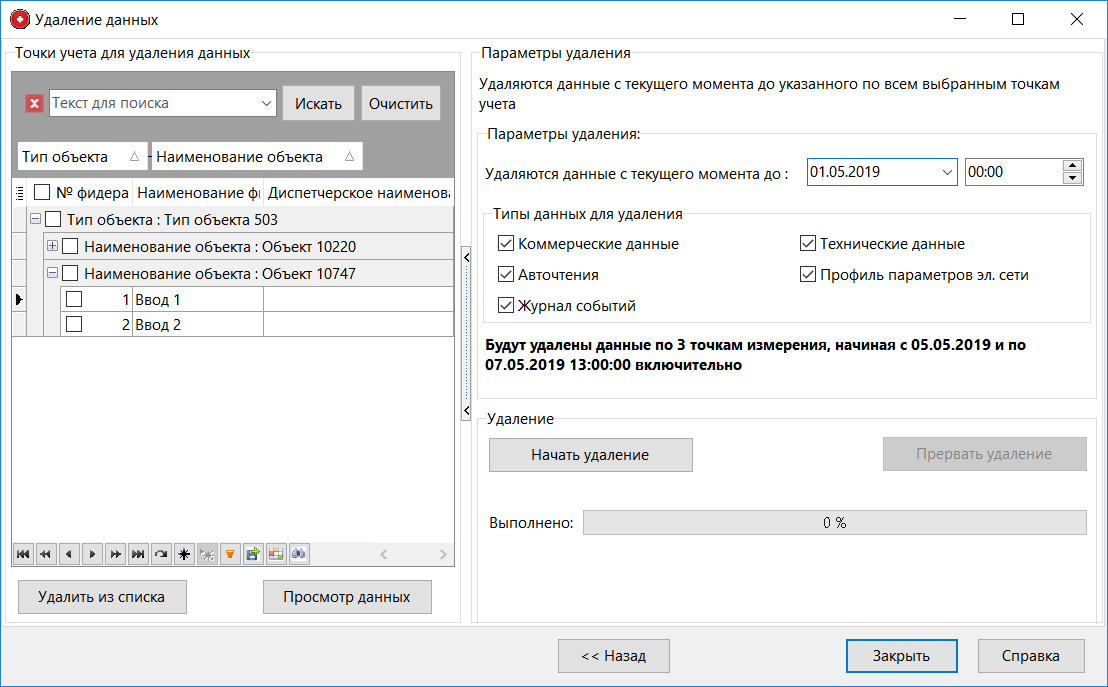Go to the first record in the grid
This screenshot has height=687, width=1108.
coord(23,554)
